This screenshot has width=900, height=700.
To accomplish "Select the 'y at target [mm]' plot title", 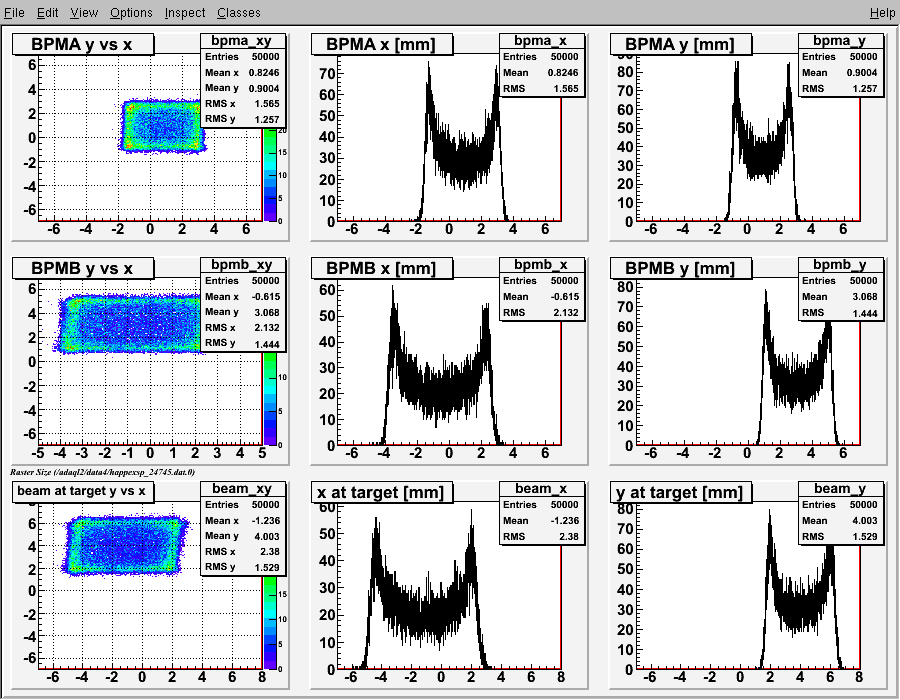I will point(681,492).
